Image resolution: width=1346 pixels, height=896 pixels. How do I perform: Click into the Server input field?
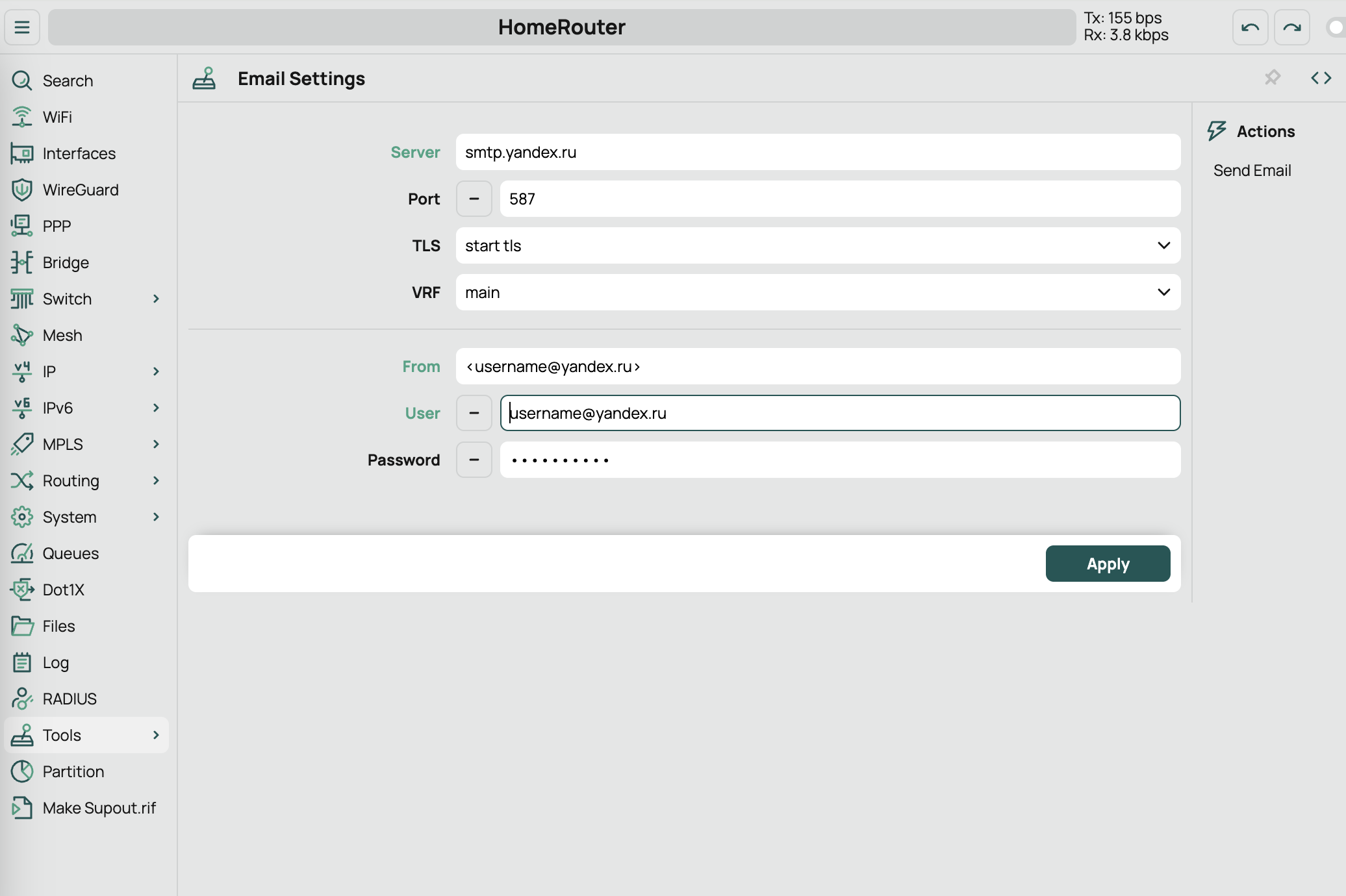click(x=817, y=152)
